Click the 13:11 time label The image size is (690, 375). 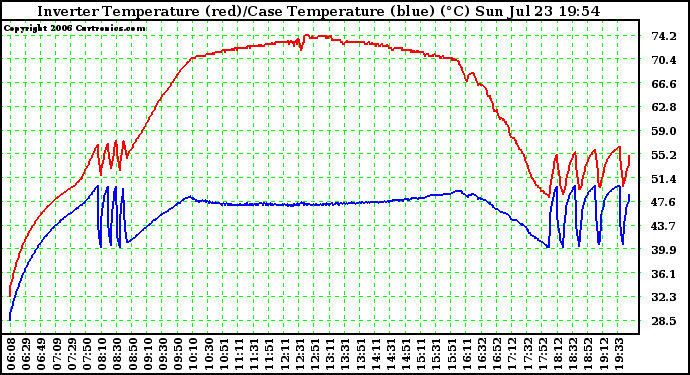[330, 354]
